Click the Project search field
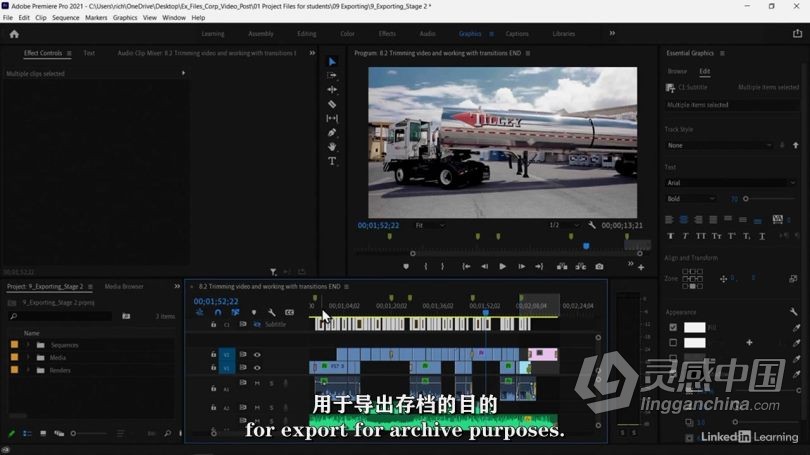Screen dimensions: 810x455 [60, 316]
